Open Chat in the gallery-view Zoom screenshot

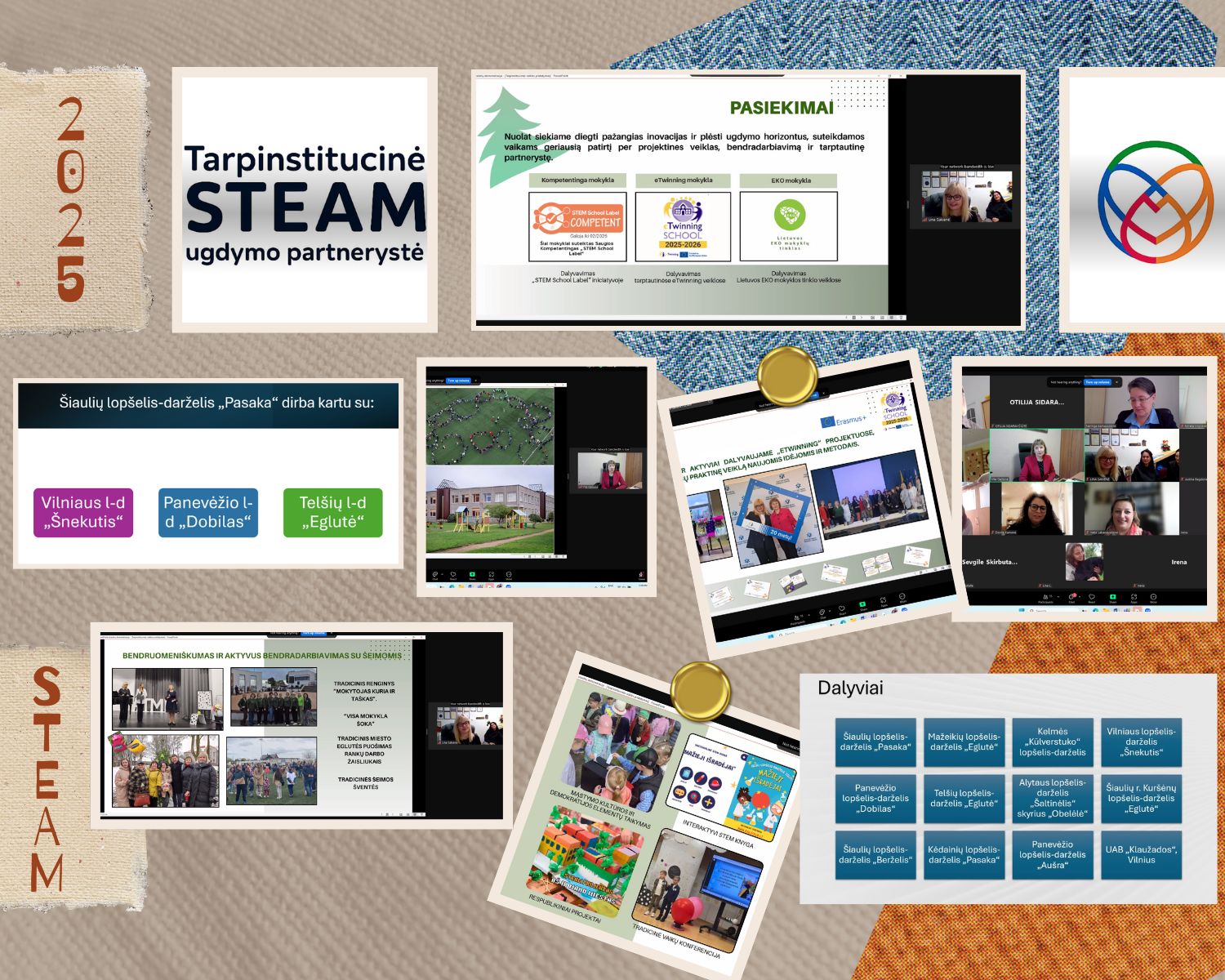tap(1072, 599)
